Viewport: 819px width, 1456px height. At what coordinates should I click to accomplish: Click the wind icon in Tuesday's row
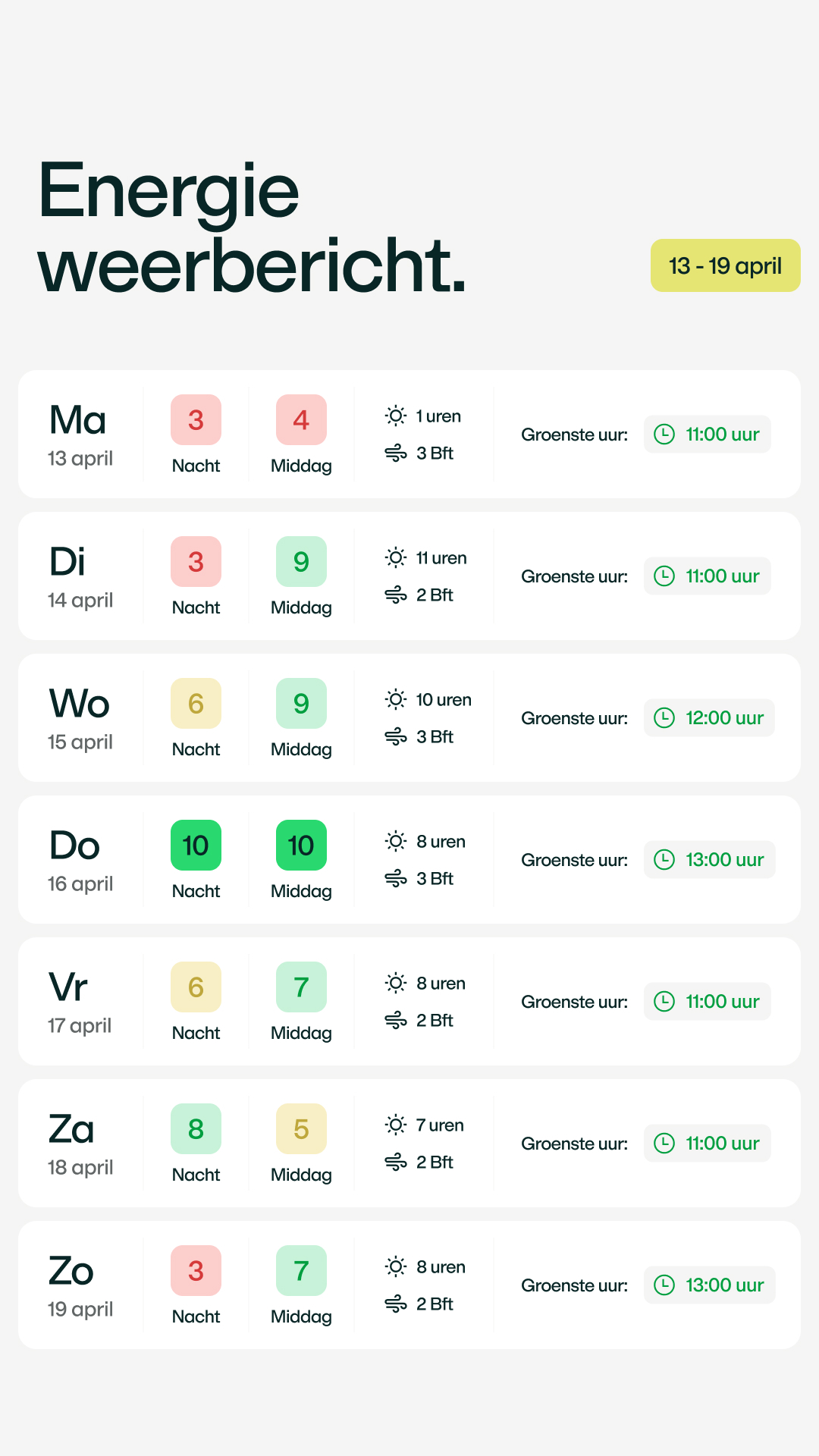click(x=396, y=595)
